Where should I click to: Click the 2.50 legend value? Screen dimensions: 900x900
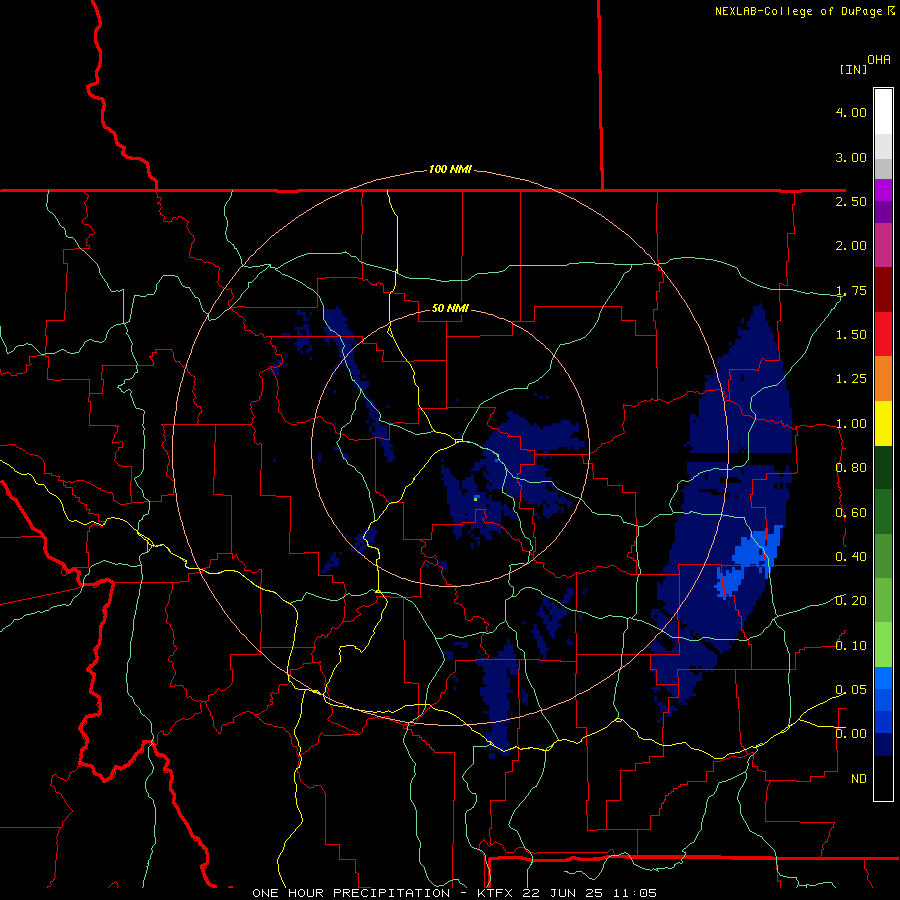(851, 201)
